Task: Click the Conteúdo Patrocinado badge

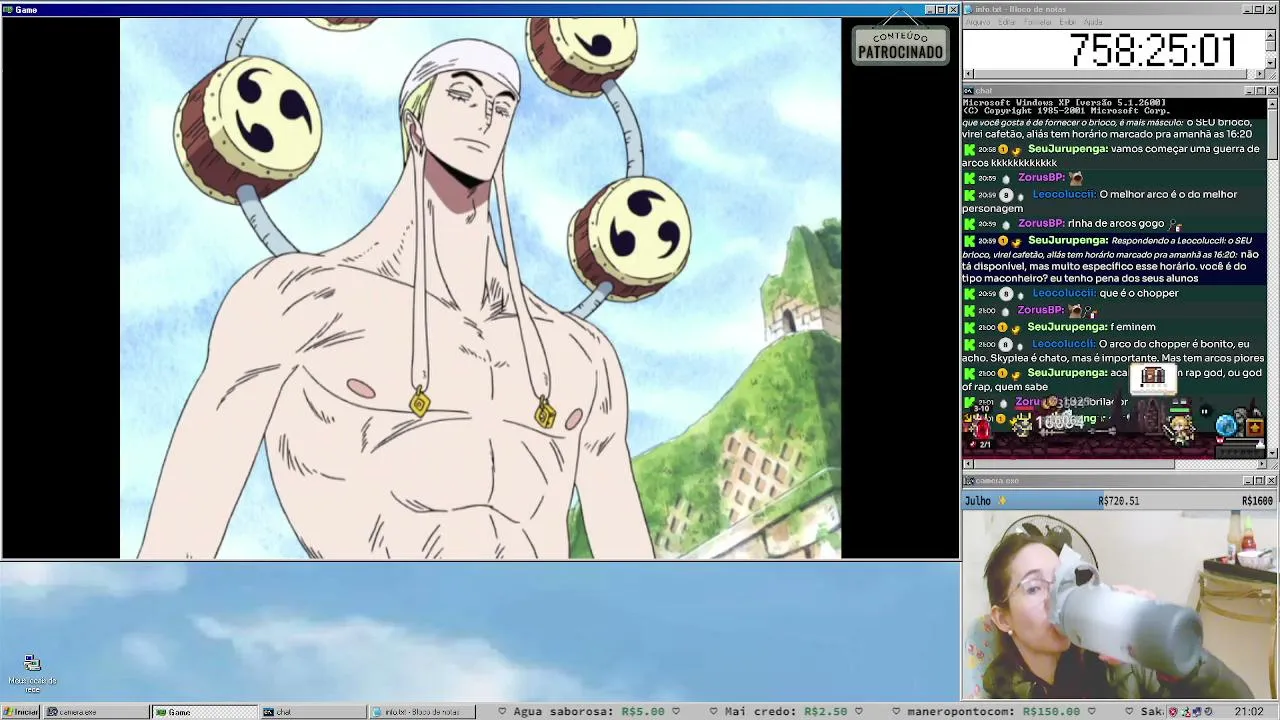Action: pyautogui.click(x=900, y=44)
